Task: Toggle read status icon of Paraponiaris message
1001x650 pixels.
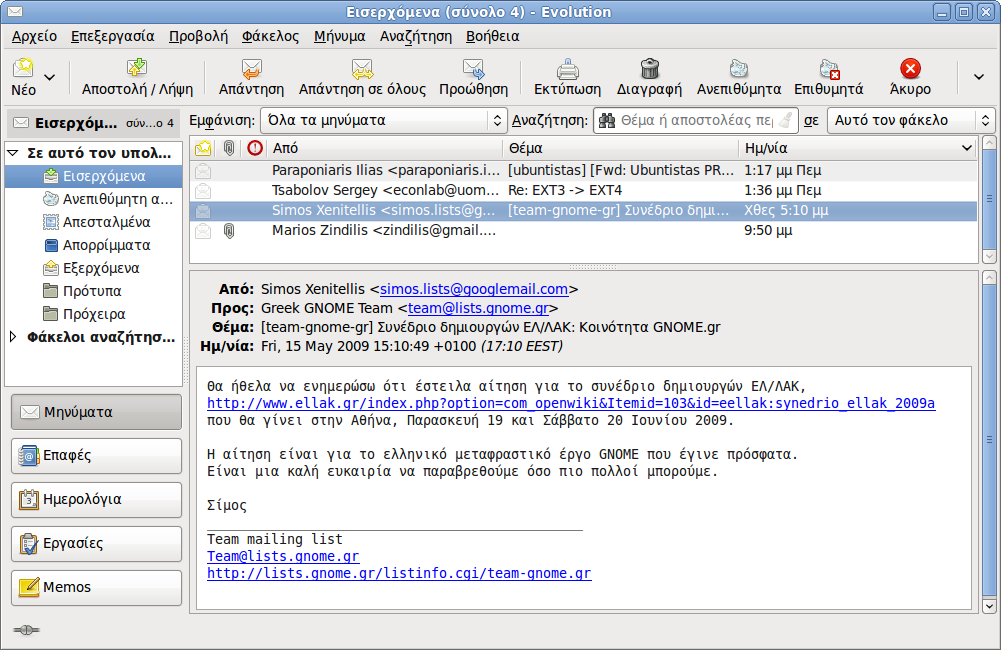Action: tap(203, 170)
